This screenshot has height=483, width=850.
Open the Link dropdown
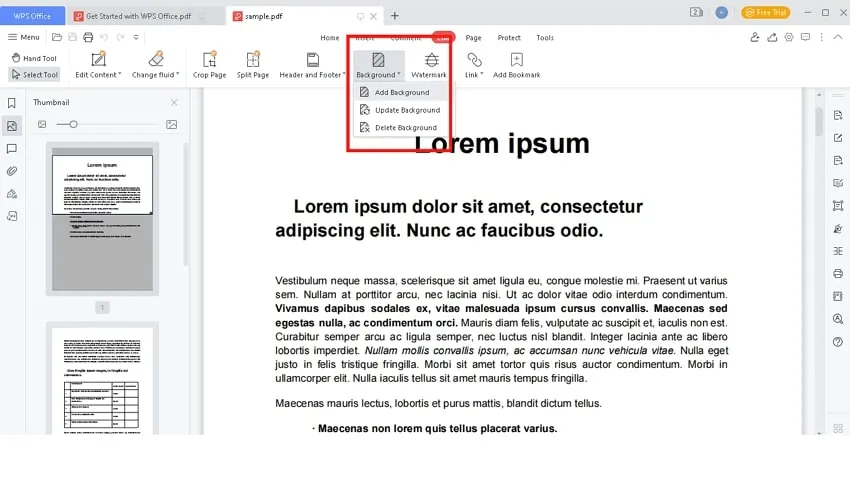(x=474, y=65)
